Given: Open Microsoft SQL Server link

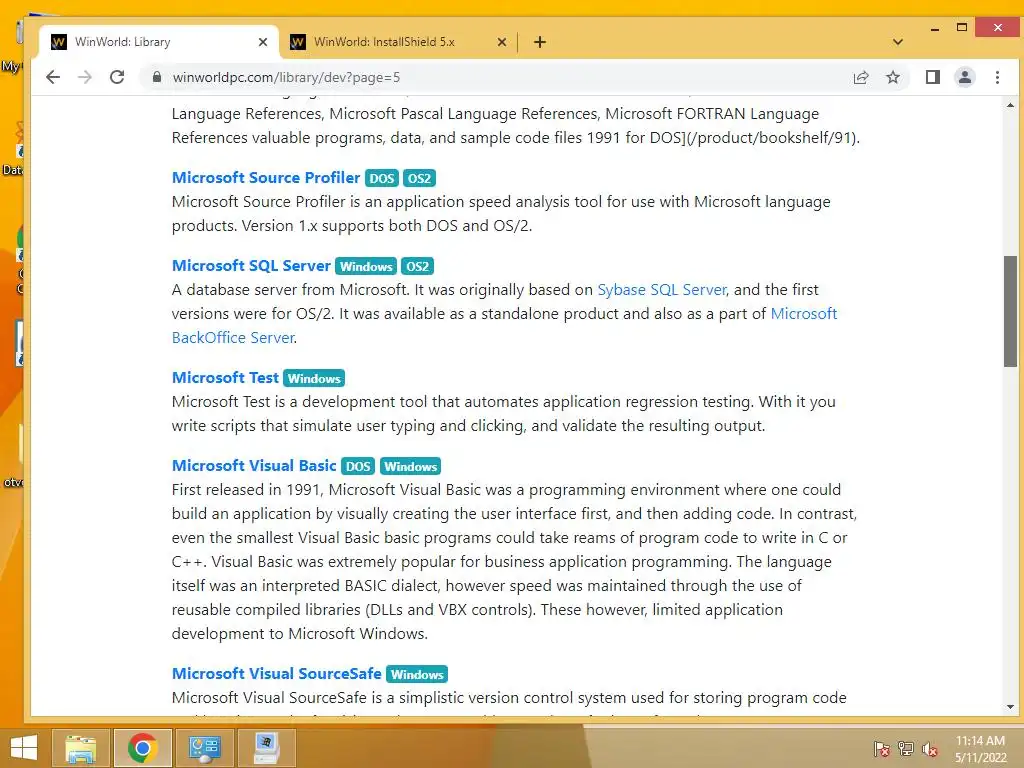Looking at the screenshot, I should click(x=251, y=266).
